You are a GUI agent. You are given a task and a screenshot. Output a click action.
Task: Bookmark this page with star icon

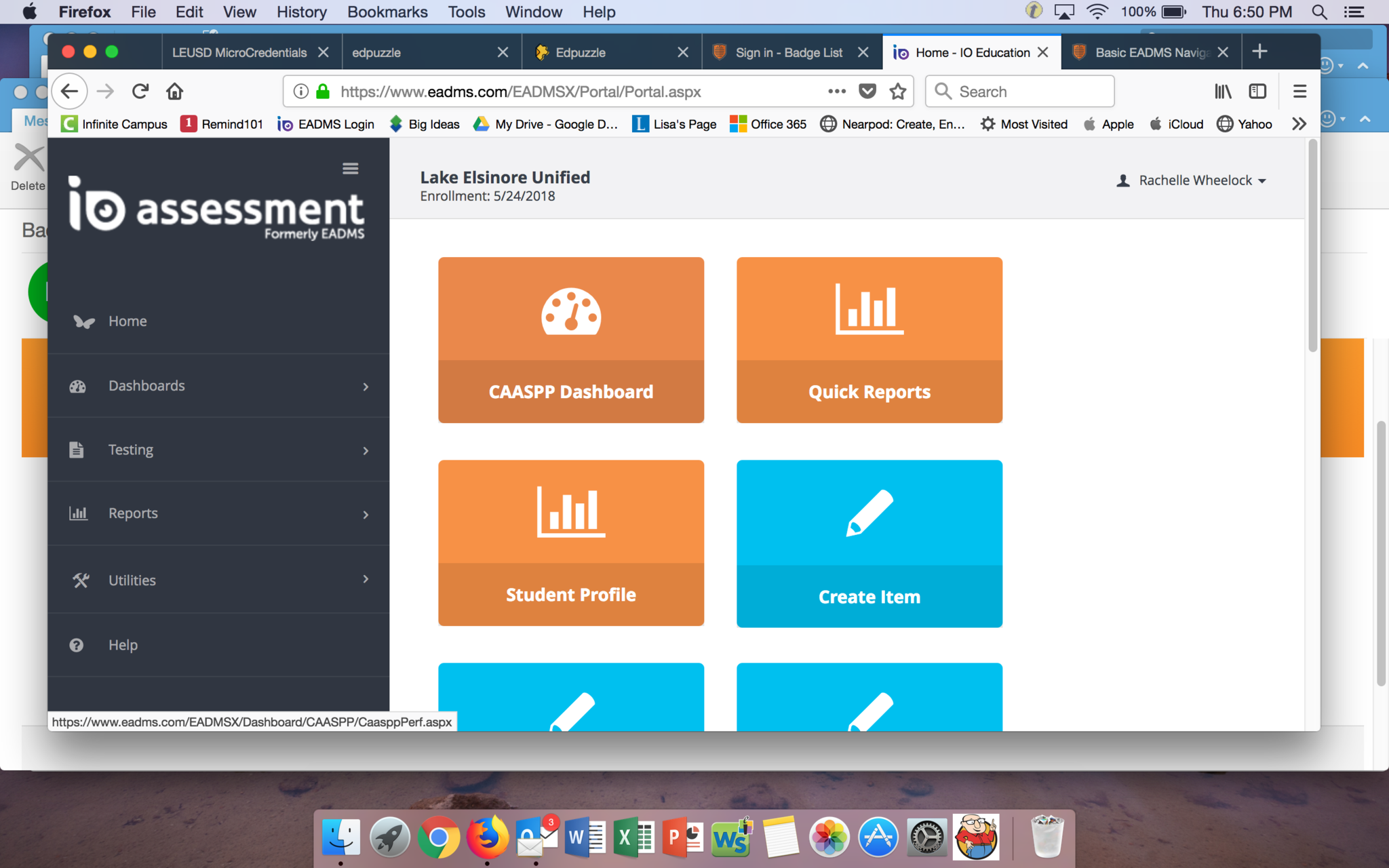(898, 92)
